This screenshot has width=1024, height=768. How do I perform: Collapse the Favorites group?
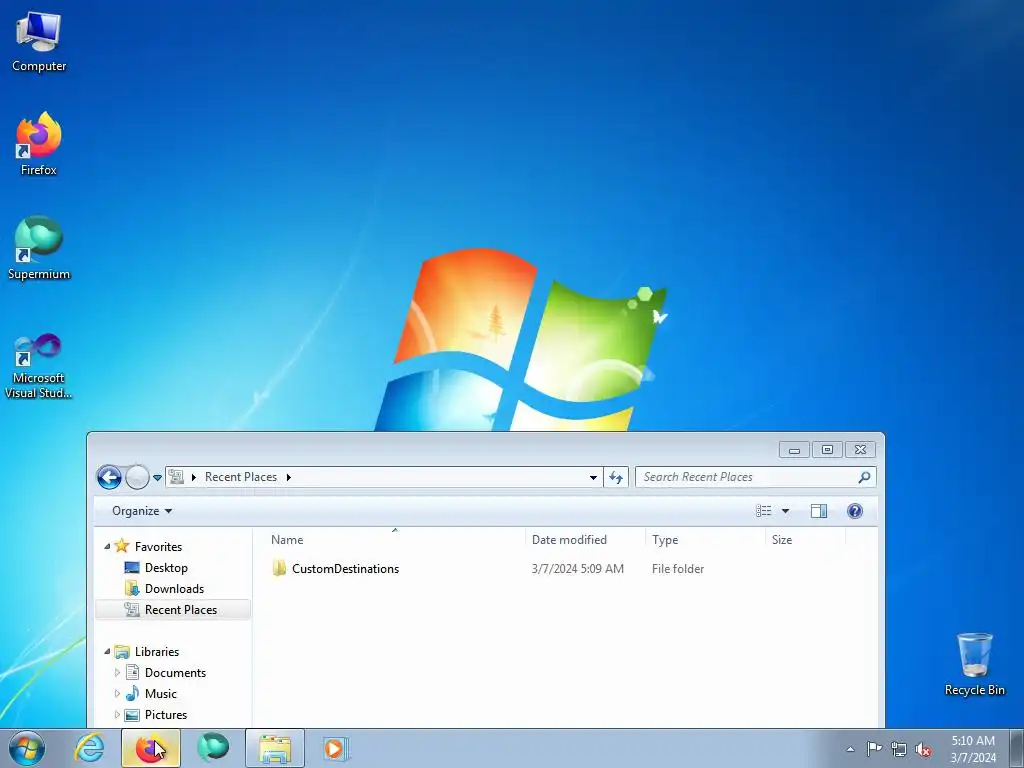107,546
